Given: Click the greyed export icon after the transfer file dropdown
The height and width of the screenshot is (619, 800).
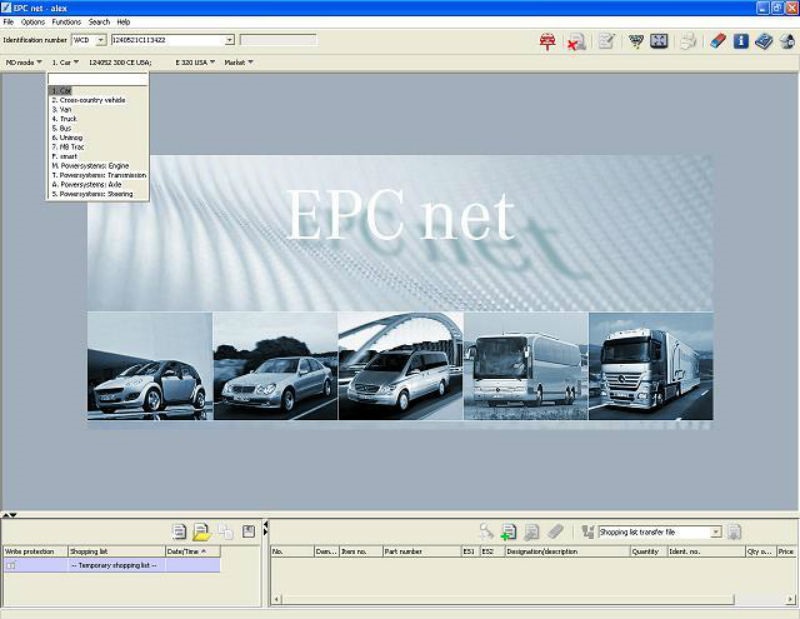Looking at the screenshot, I should [734, 532].
